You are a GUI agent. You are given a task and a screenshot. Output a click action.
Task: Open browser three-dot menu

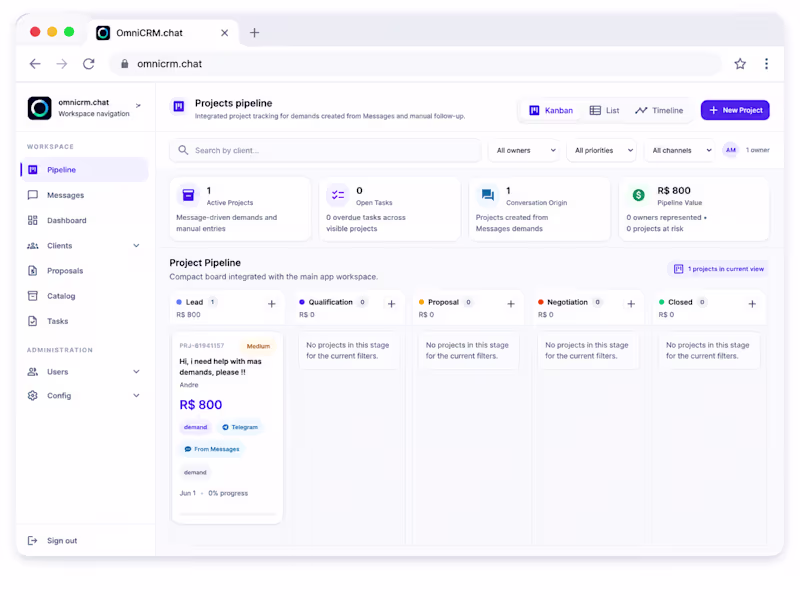click(x=766, y=64)
